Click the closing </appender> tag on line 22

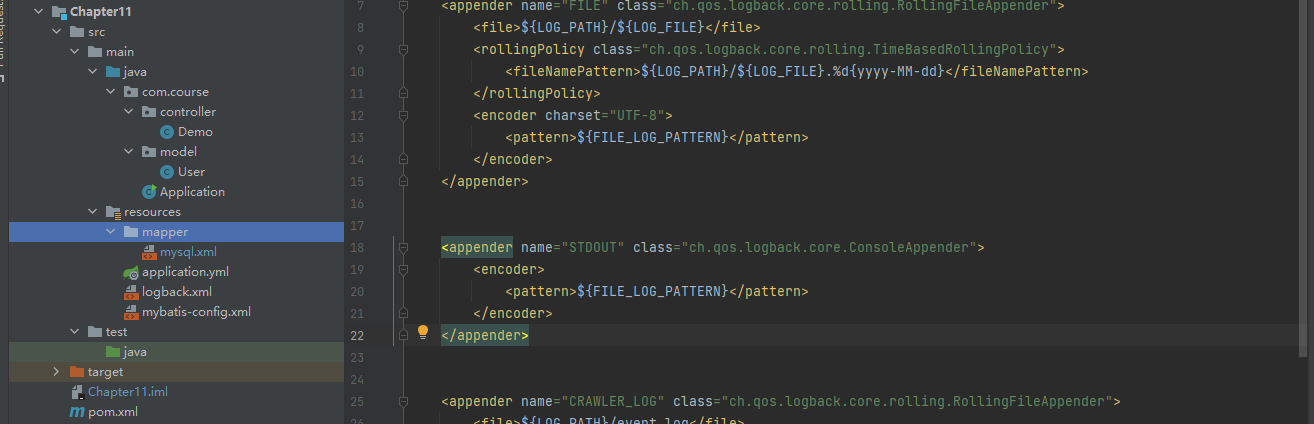485,335
